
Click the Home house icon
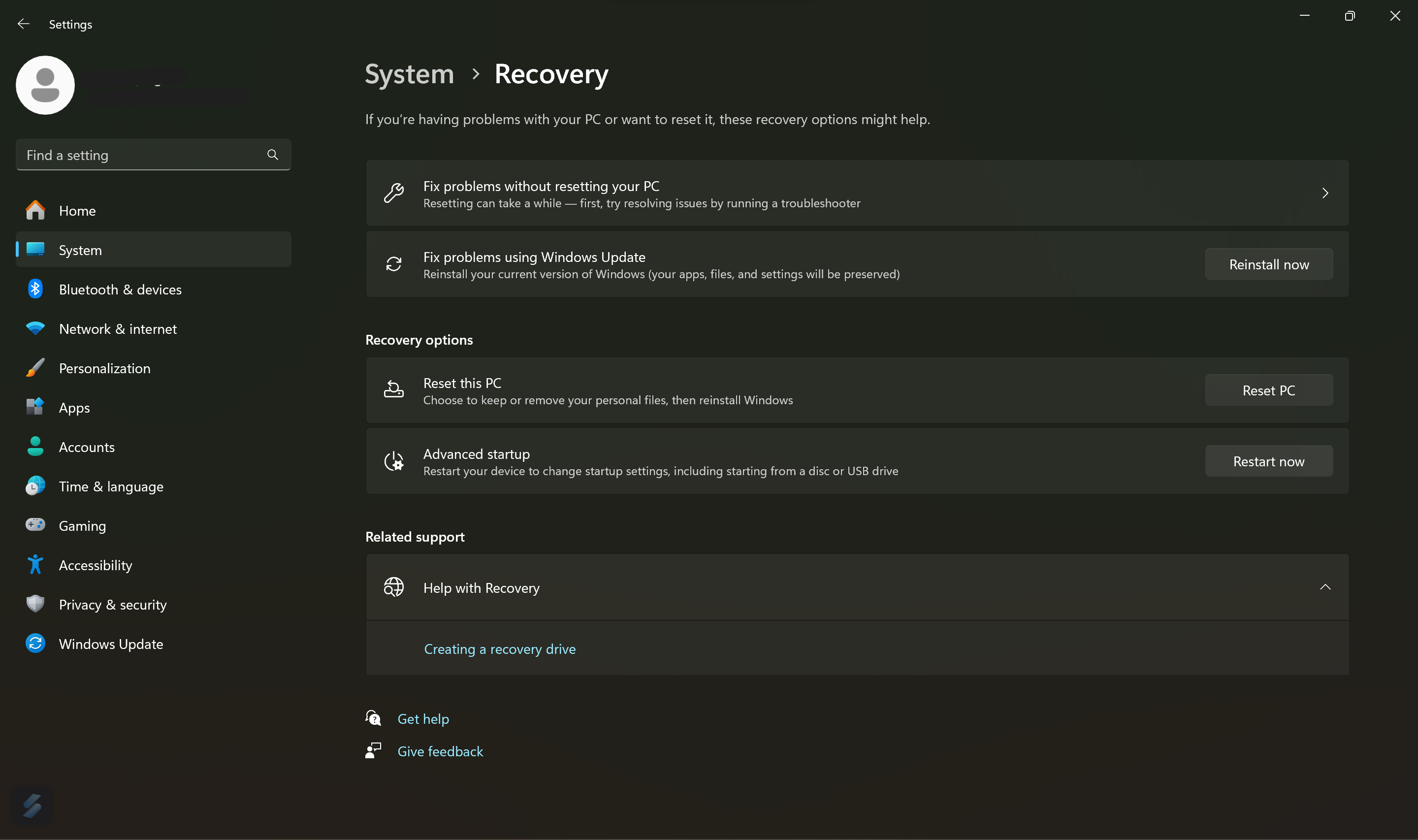pyautogui.click(x=35, y=211)
